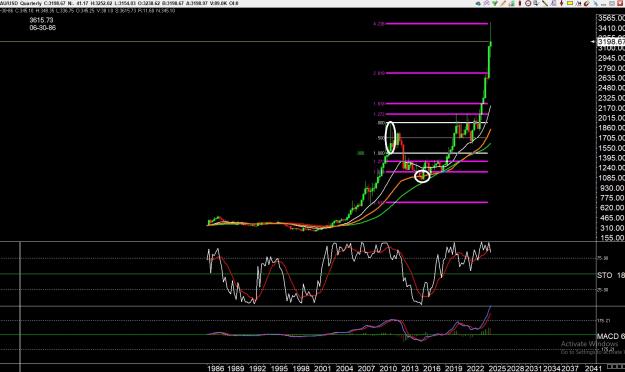The height and width of the screenshot is (372, 625).
Task: Click the 2325 price axis label
Action: coord(611,98)
